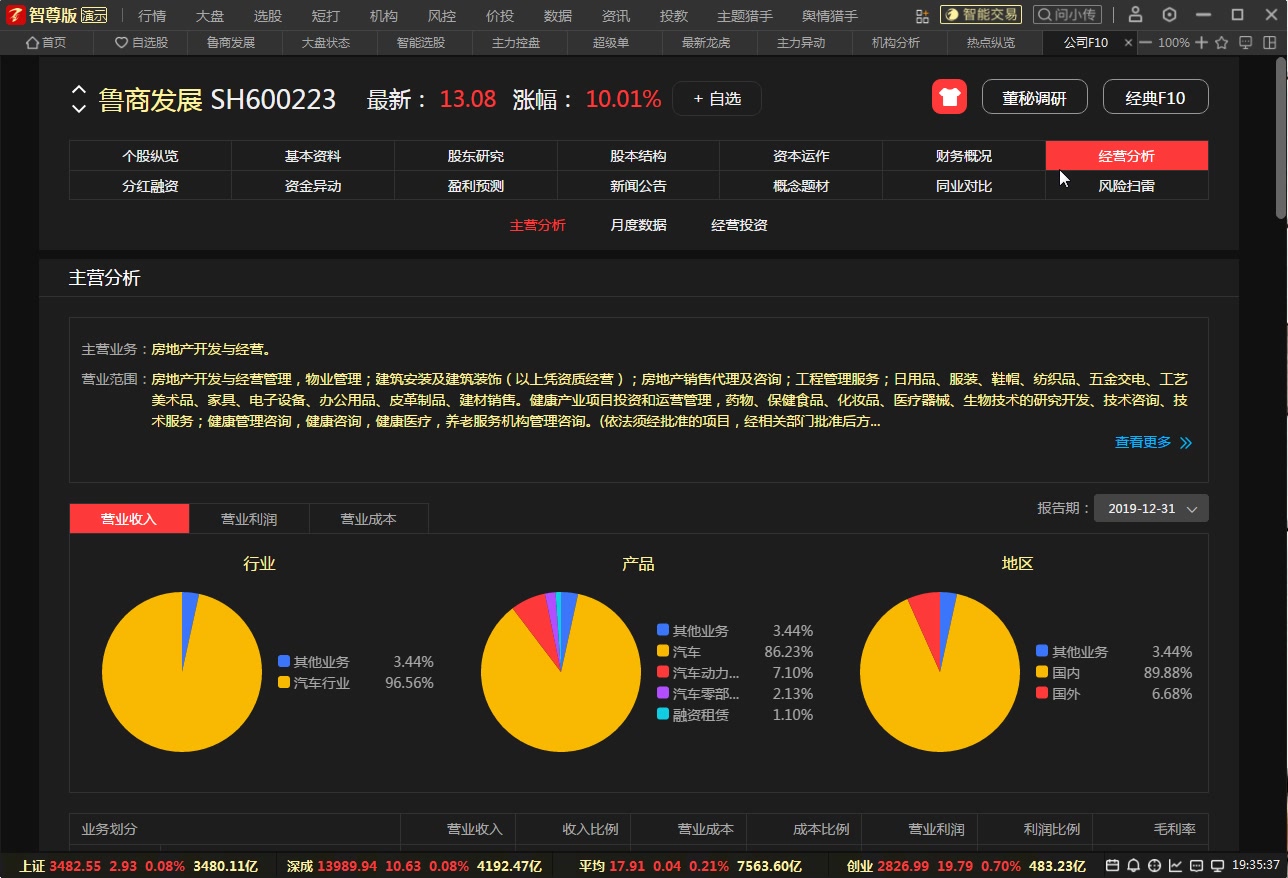This screenshot has width=1288, height=878.
Task: Switch to 主力控盘 tab
Action: 516,43
